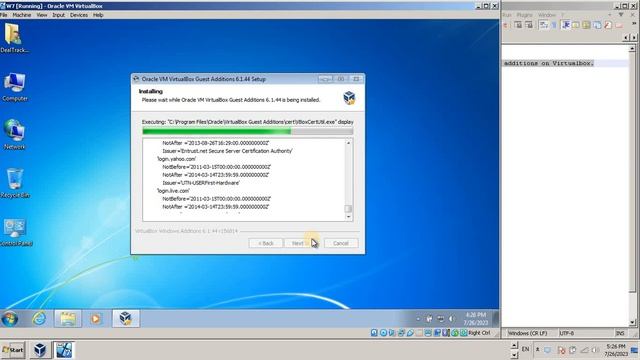Screen dimensions: 640x360
Task: Click the install log scrollbar thumb
Action: (349, 209)
